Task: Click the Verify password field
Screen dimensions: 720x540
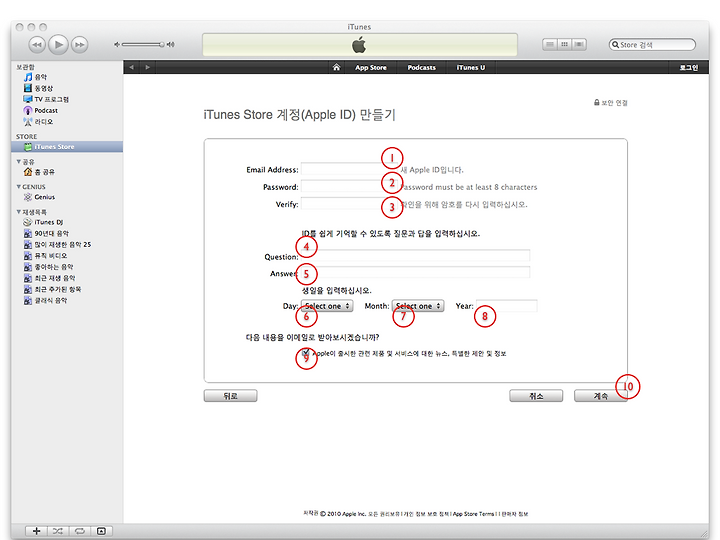Action: [349, 204]
